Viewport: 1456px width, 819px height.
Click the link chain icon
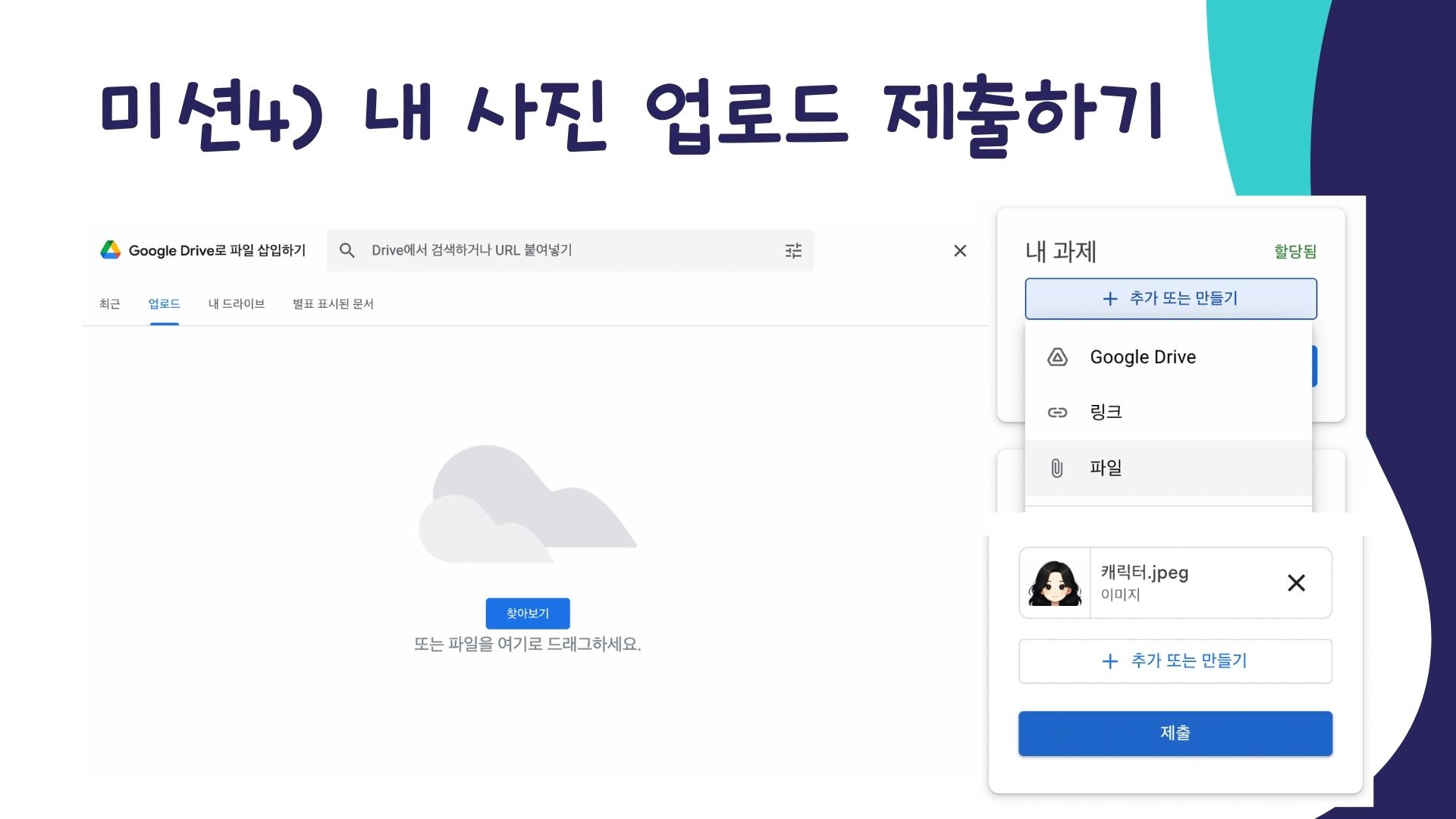click(x=1057, y=413)
